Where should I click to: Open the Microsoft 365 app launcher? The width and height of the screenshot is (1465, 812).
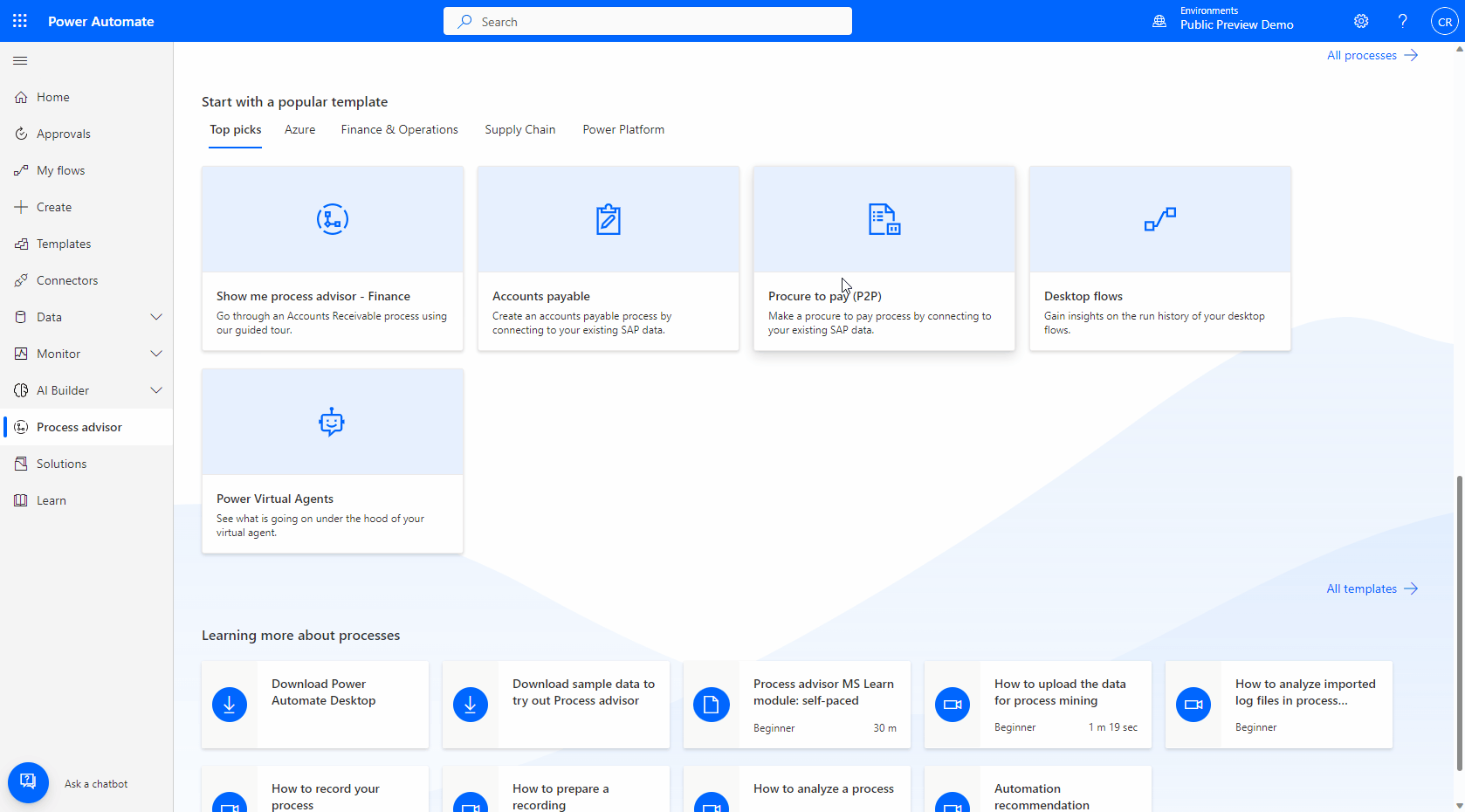tap(19, 20)
